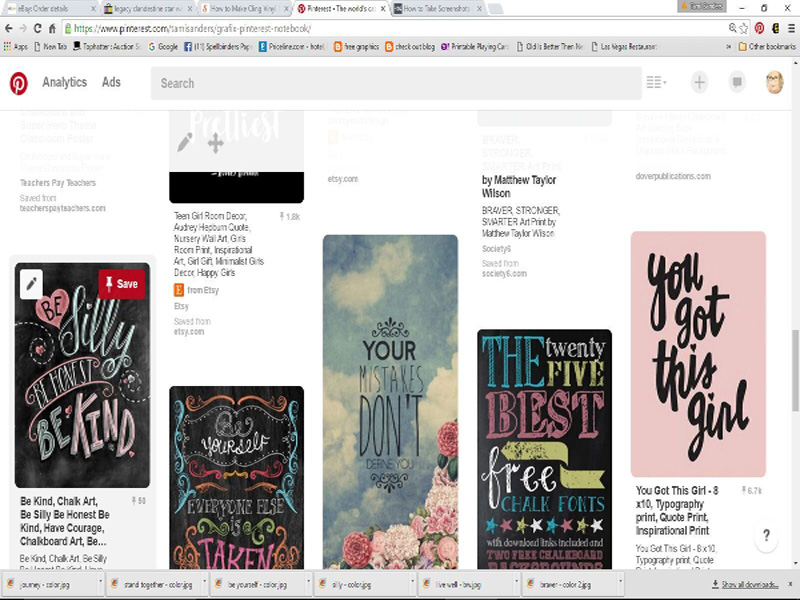Expand options for live well - bw.jpg download
This screenshot has width=800, height=600.
pyautogui.click(x=517, y=583)
